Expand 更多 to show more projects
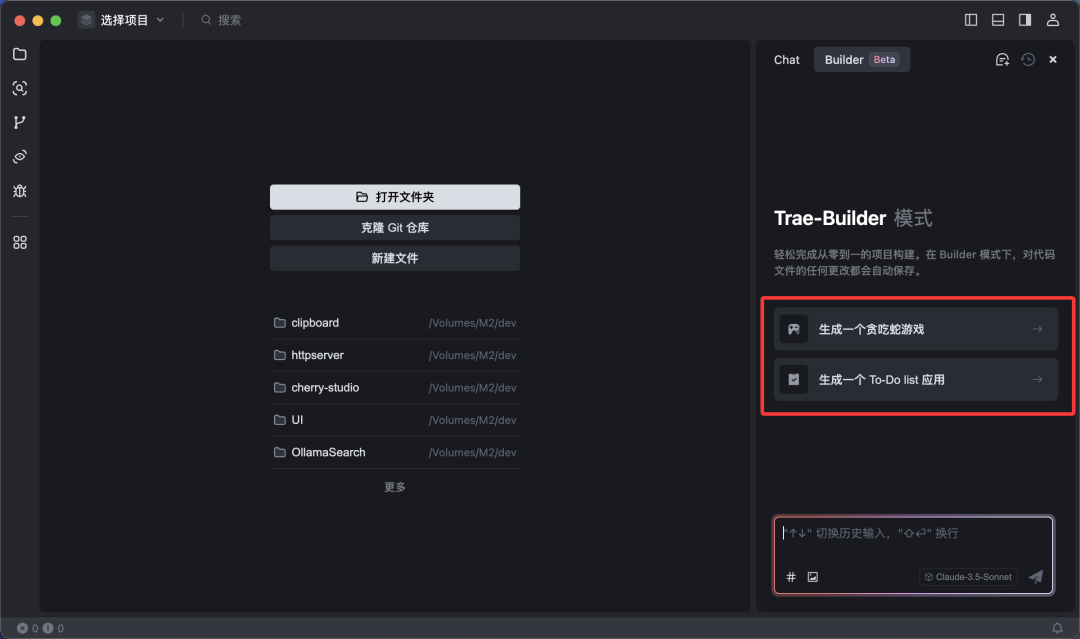The width and height of the screenshot is (1080, 639). tap(395, 487)
